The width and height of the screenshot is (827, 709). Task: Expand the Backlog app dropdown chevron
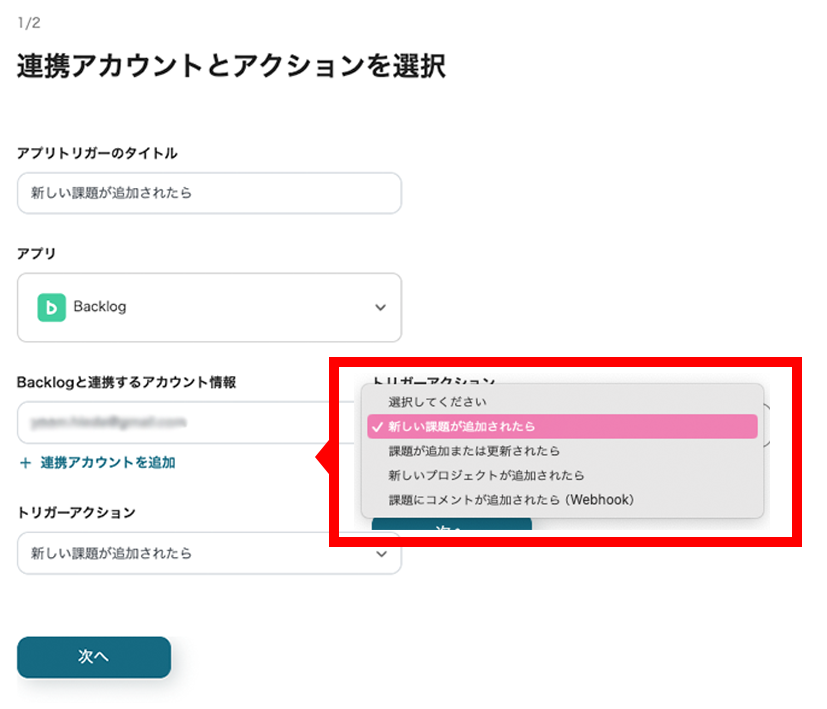[380, 307]
